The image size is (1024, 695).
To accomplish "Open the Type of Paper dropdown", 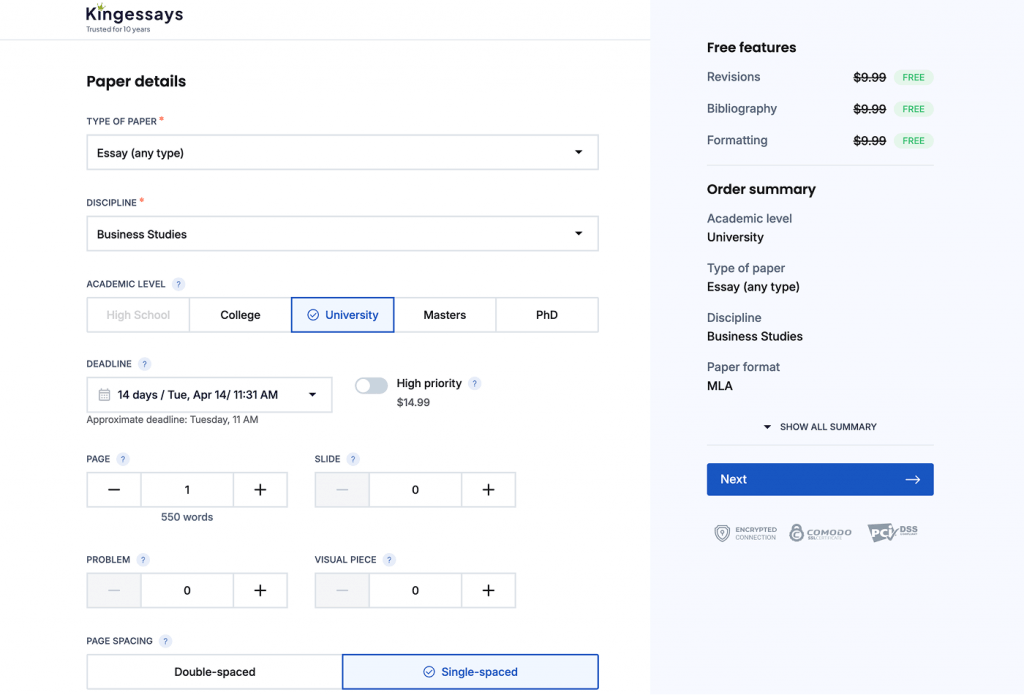I will coord(342,153).
